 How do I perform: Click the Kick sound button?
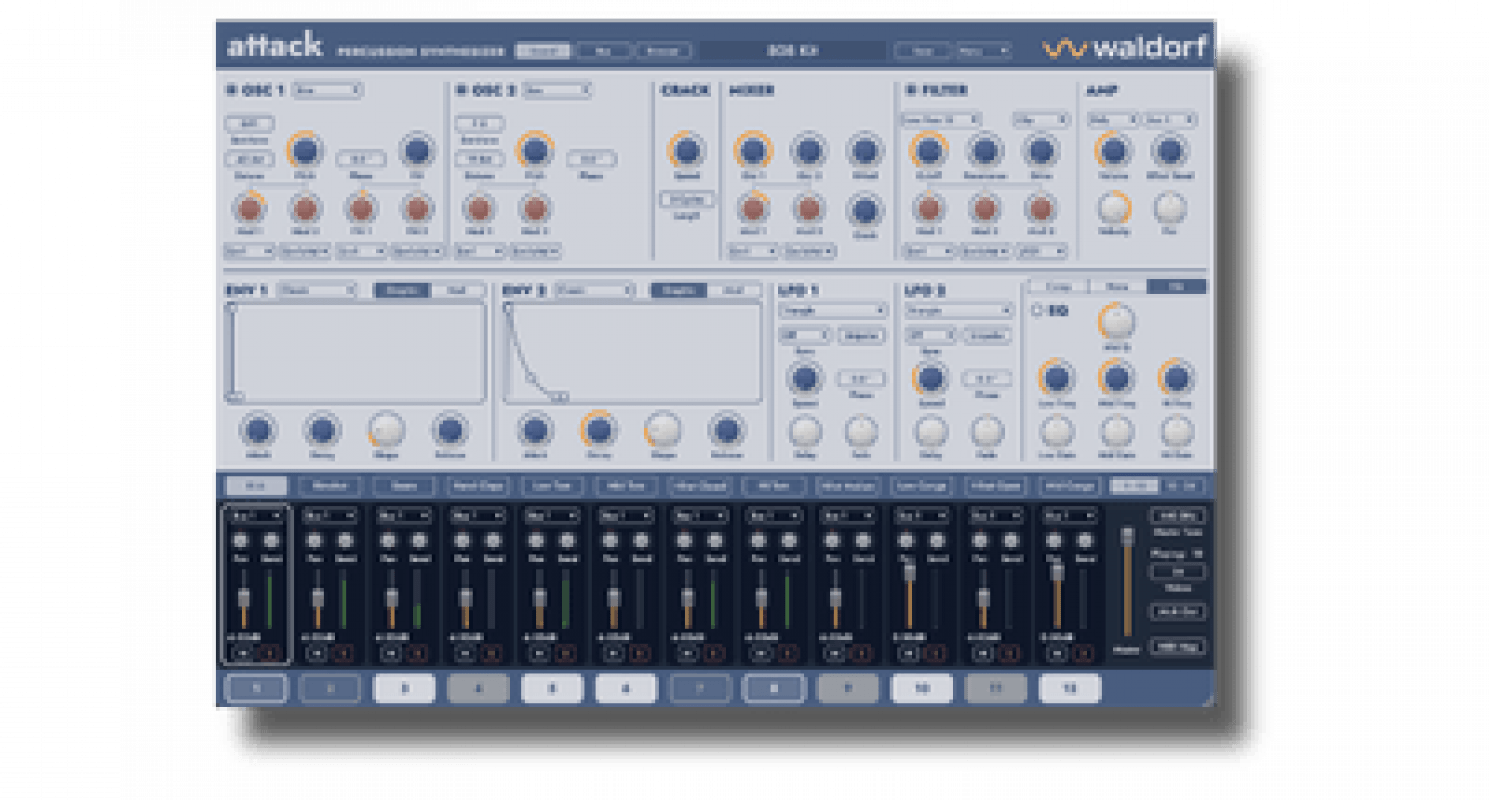pyautogui.click(x=256, y=486)
